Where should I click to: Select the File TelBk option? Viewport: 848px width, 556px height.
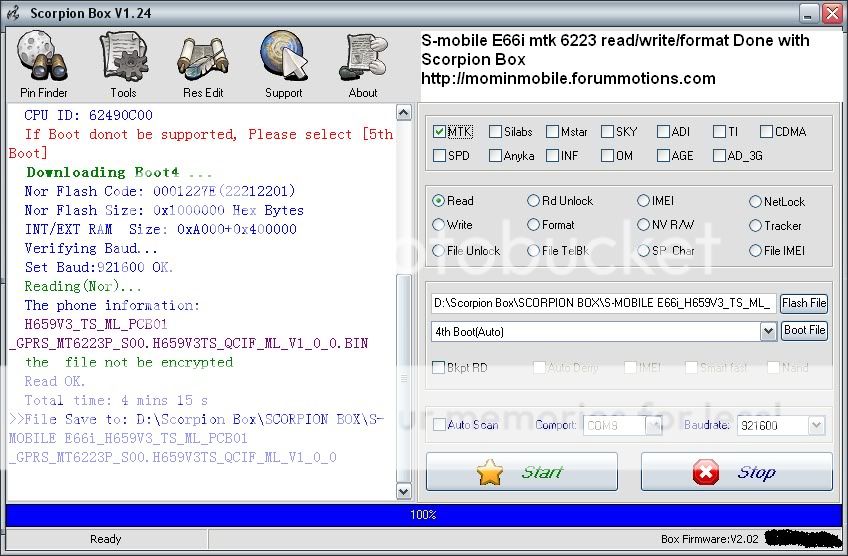[x=533, y=250]
